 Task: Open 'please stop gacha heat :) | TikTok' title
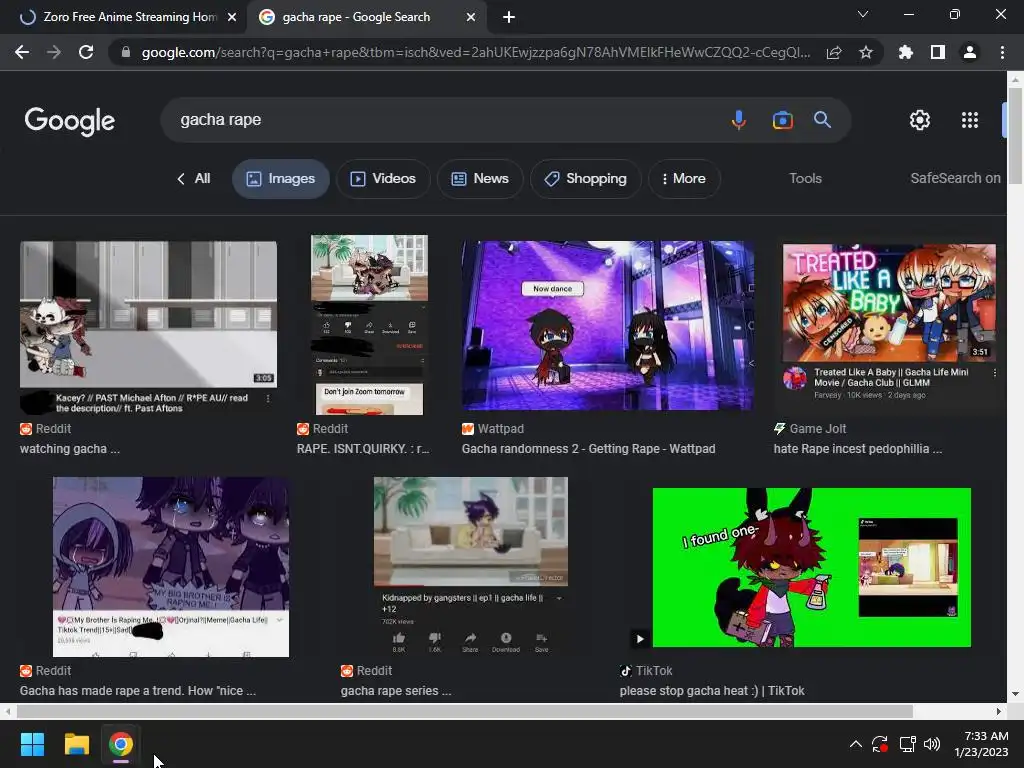[712, 690]
